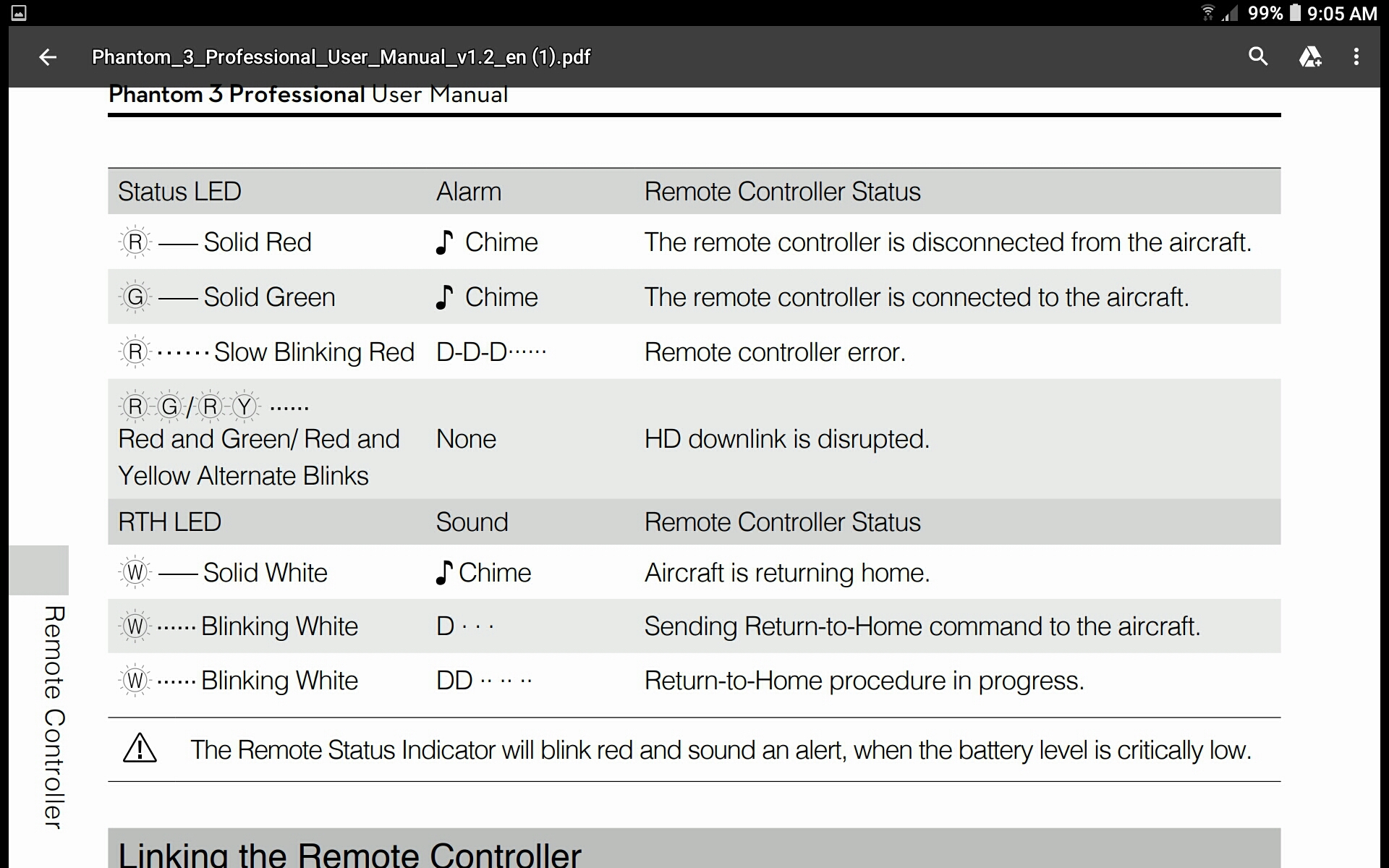Click the Solid Red LED icon

pos(135,242)
